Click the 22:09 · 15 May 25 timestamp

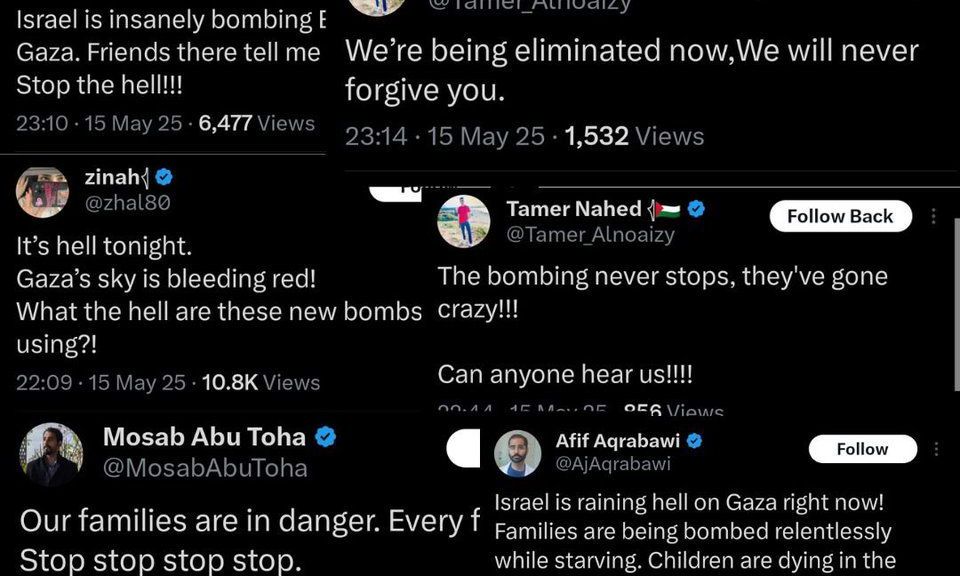(100, 382)
